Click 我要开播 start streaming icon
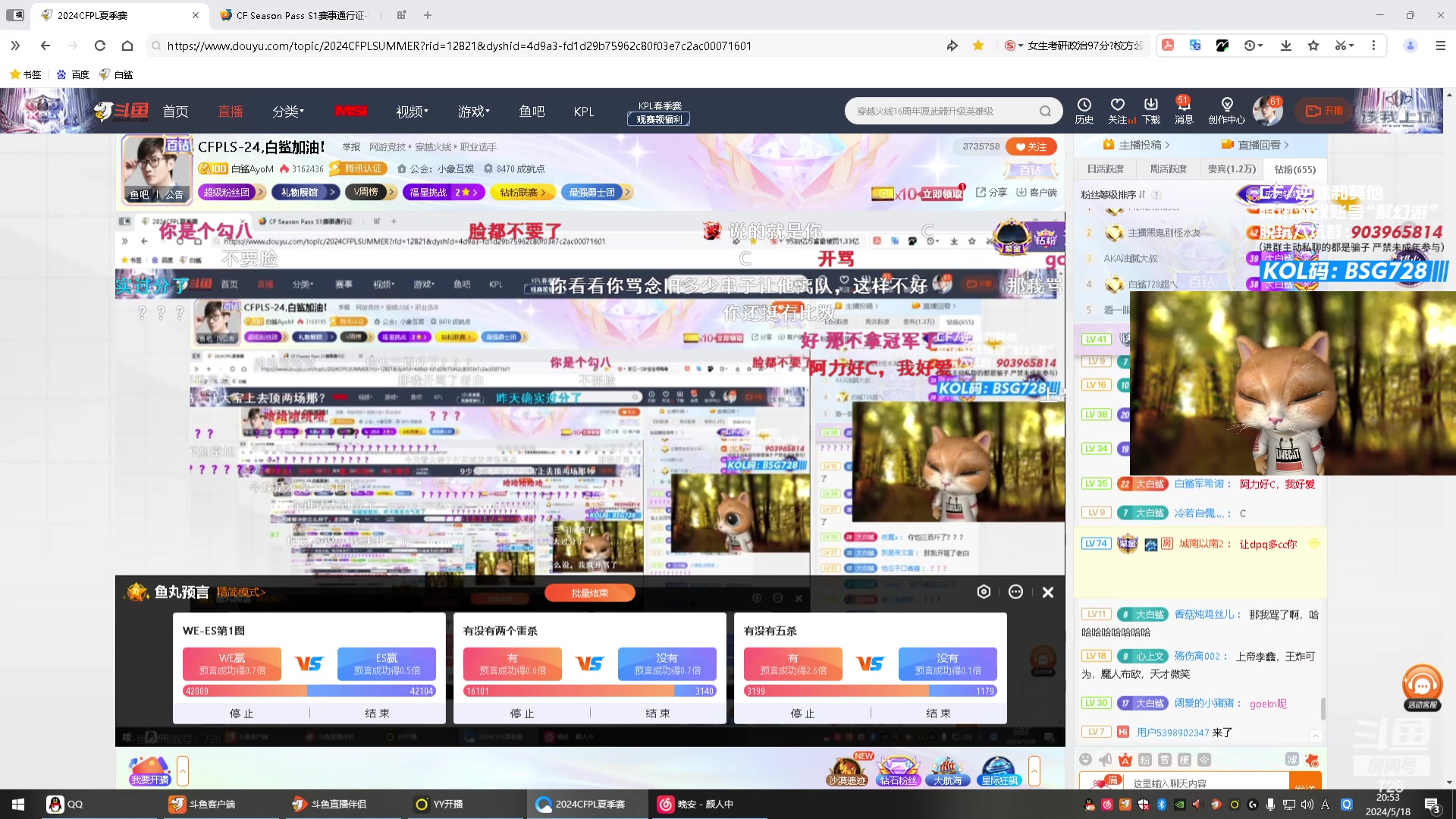This screenshot has height=819, width=1456. coord(149,770)
